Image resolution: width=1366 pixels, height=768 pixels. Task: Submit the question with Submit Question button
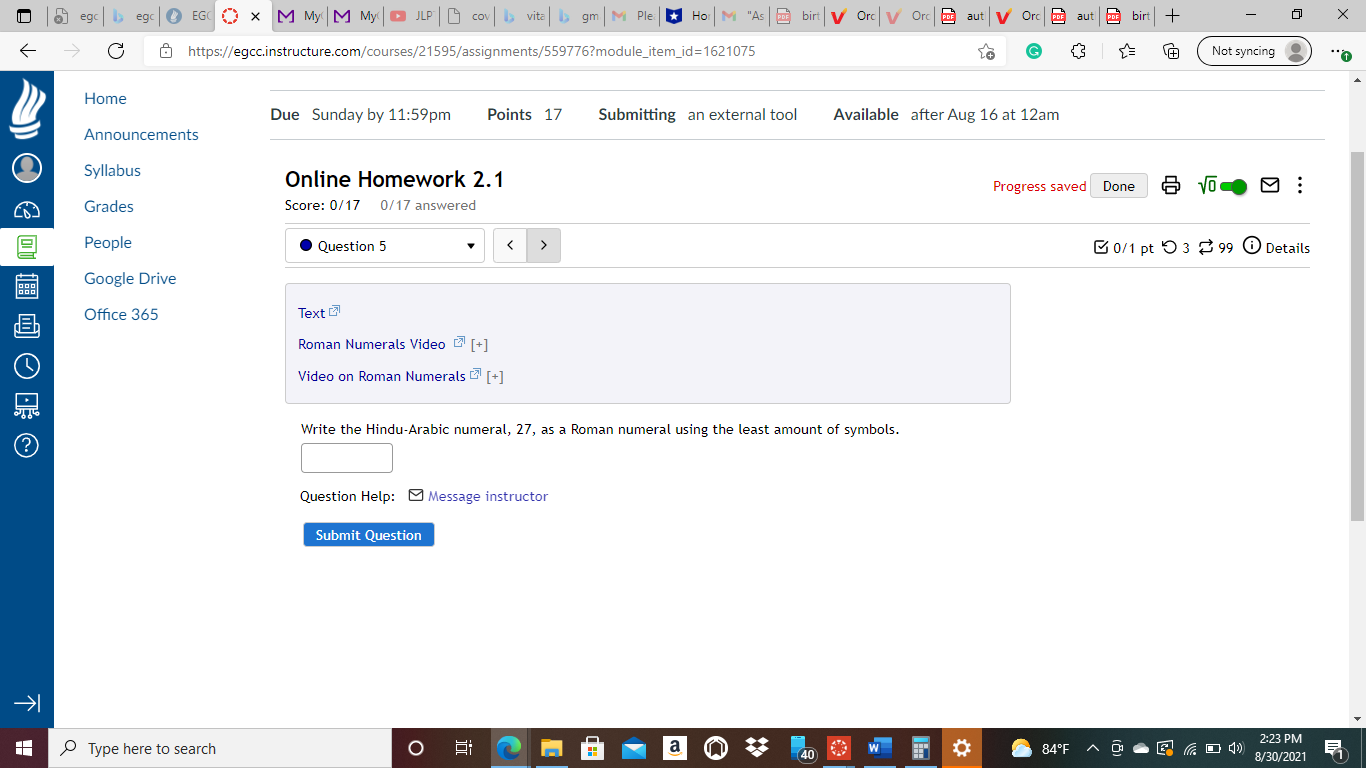(369, 535)
